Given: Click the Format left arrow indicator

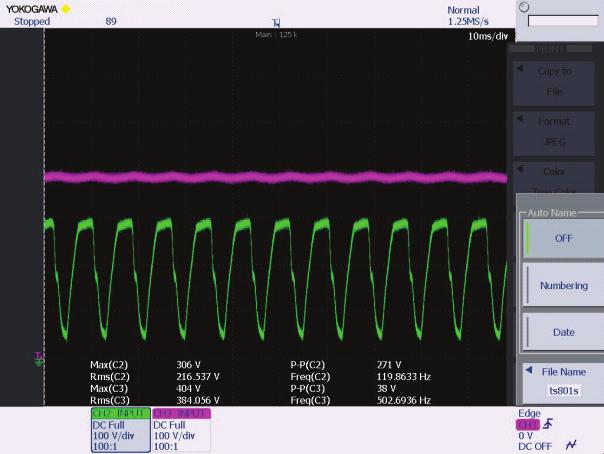Looking at the screenshot, I should pyautogui.click(x=520, y=119).
